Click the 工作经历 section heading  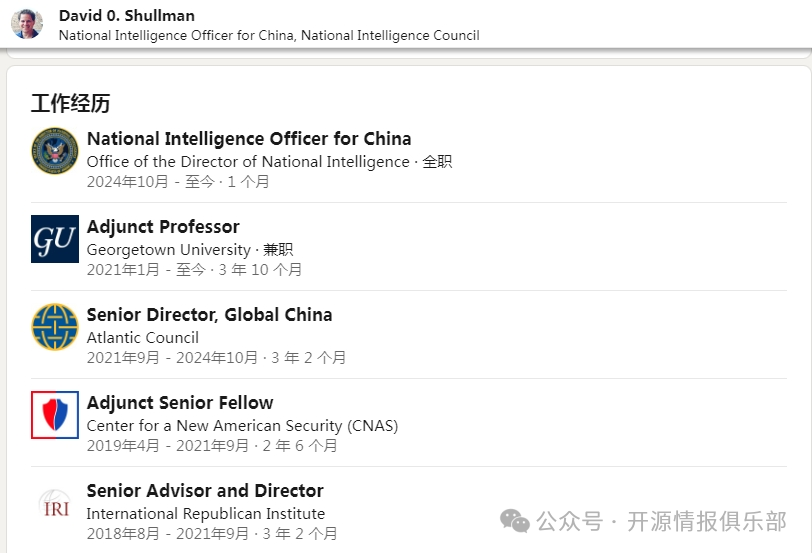point(70,104)
